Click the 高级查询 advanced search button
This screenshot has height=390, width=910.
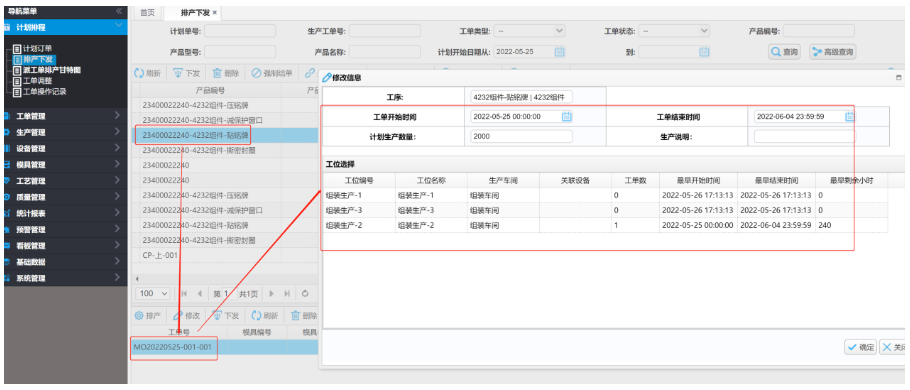click(x=833, y=52)
